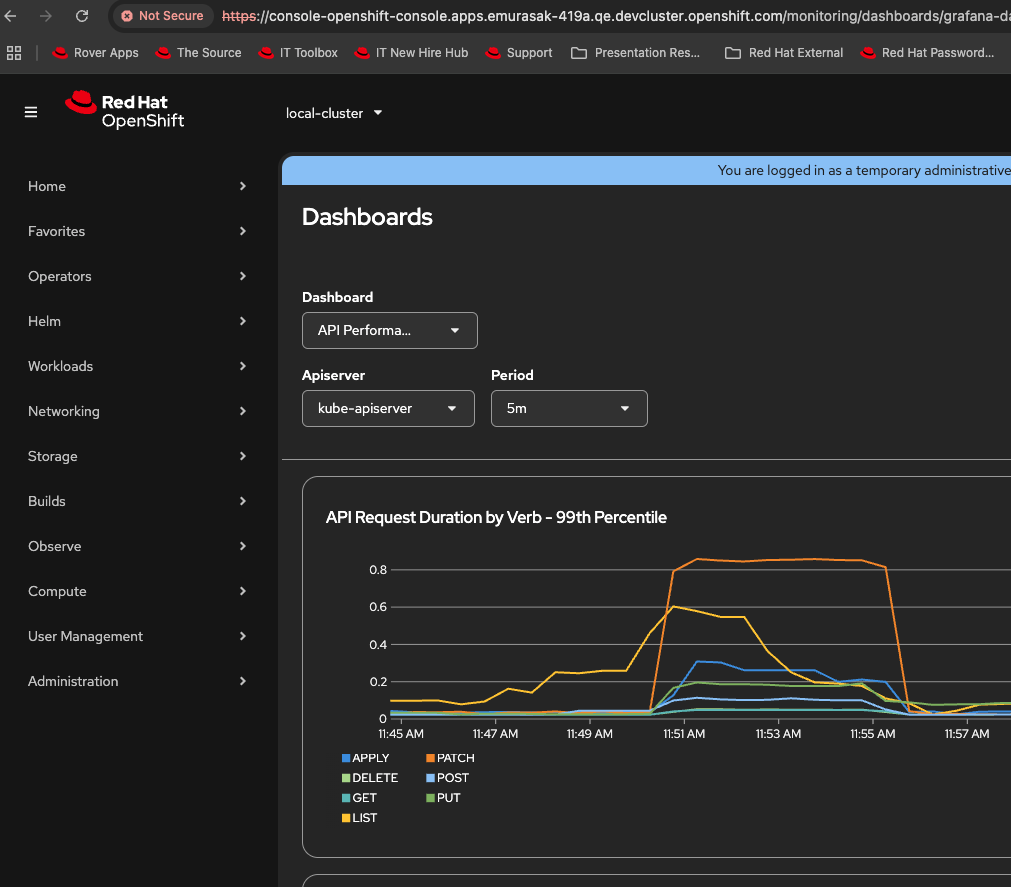Click the Not Secure warning badge
This screenshot has width=1011, height=887.
[x=161, y=16]
